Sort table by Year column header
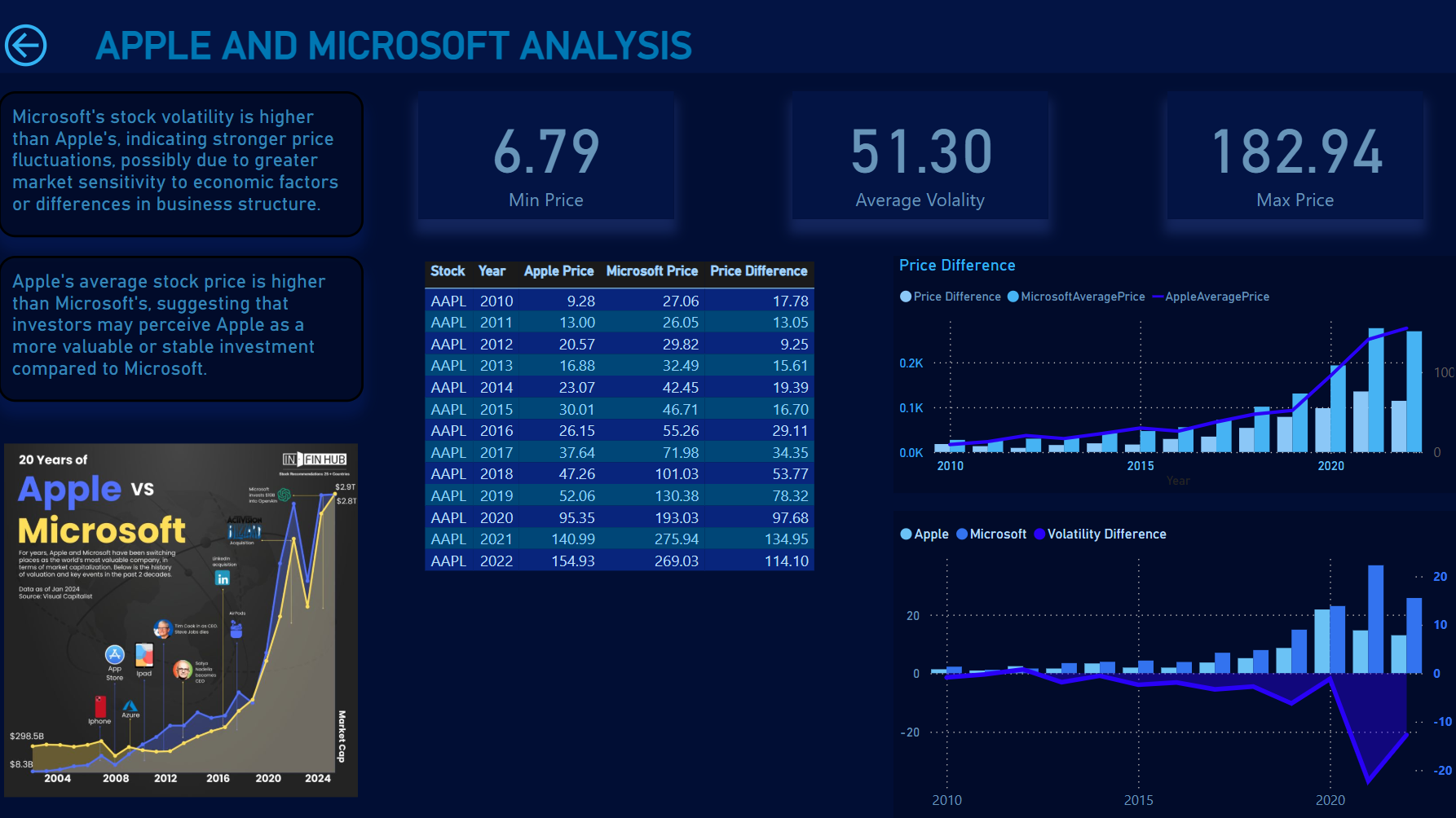 tap(492, 271)
